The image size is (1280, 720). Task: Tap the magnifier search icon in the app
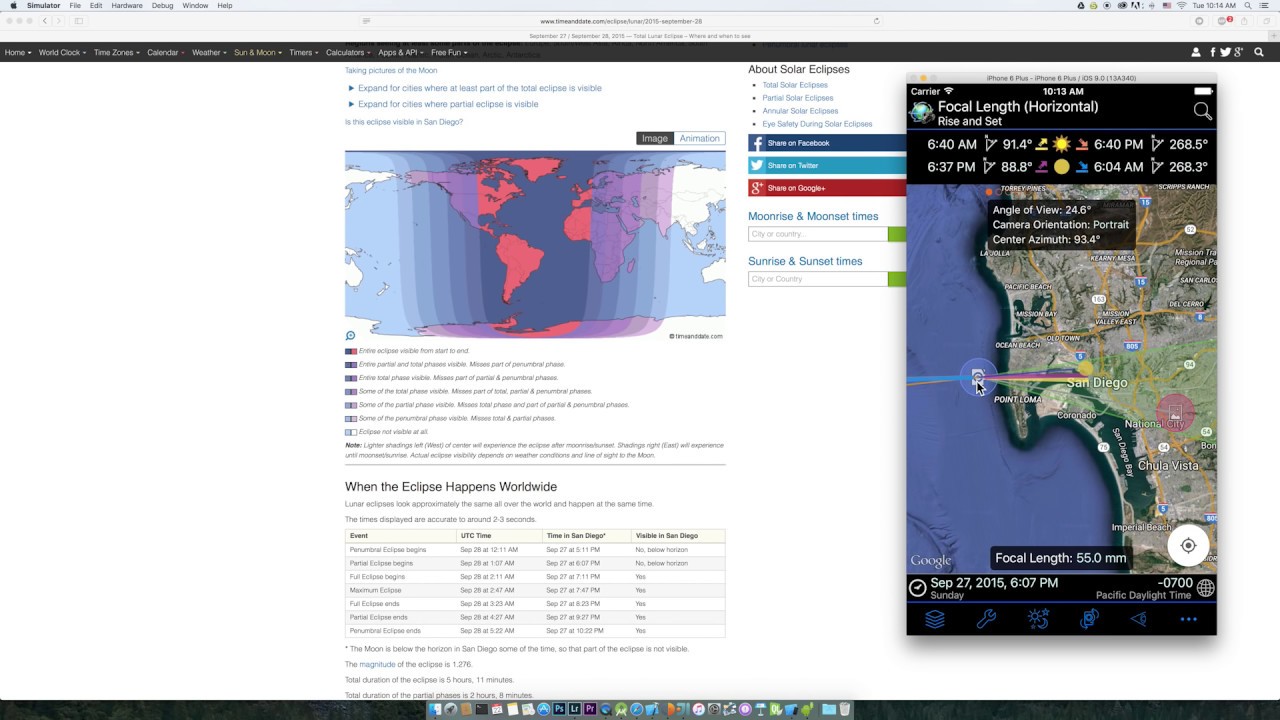(x=1202, y=112)
